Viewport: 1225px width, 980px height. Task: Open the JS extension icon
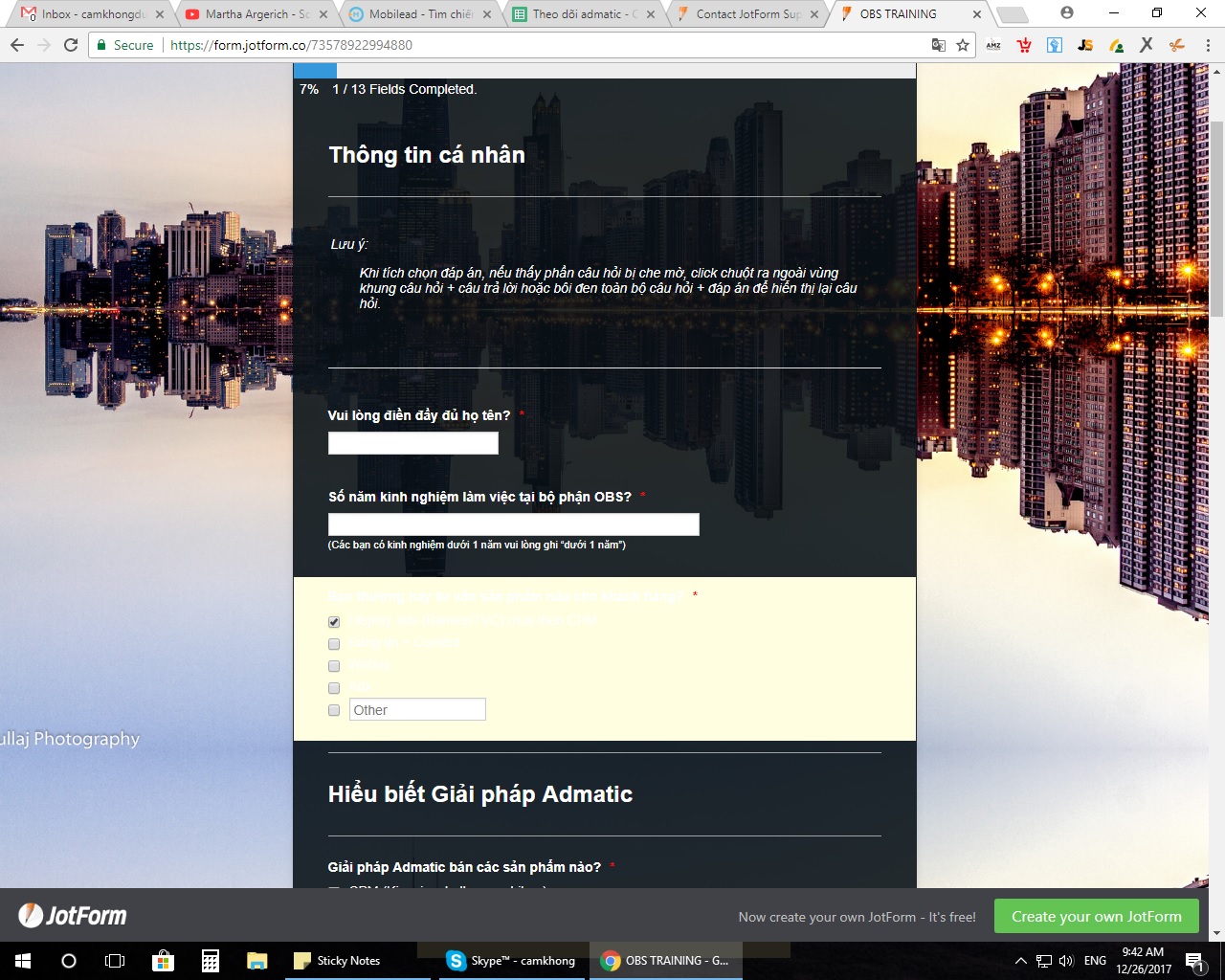tap(1084, 45)
